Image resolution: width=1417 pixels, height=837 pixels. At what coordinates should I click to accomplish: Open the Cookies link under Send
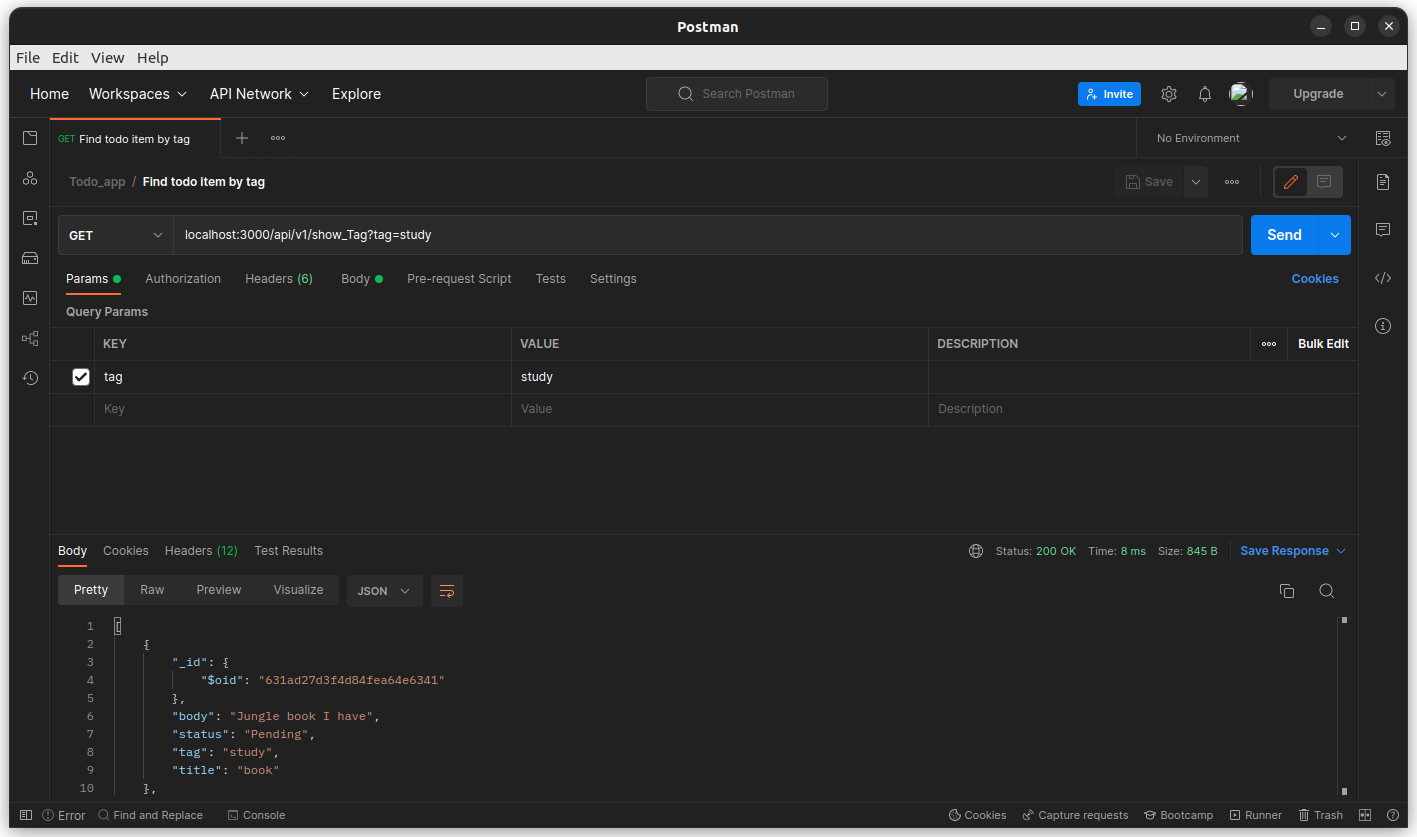tap(1315, 279)
